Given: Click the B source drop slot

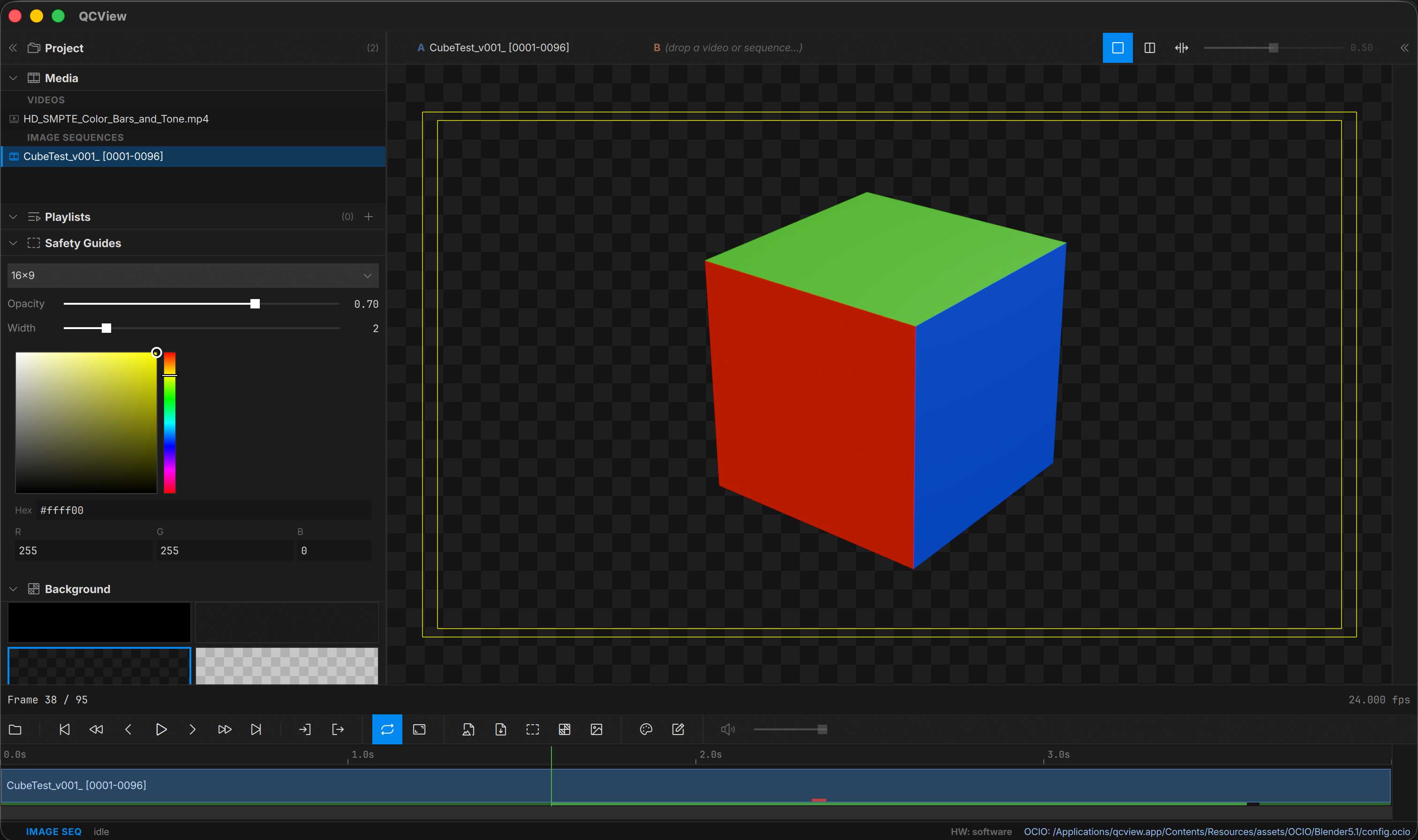Looking at the screenshot, I should click(x=728, y=47).
